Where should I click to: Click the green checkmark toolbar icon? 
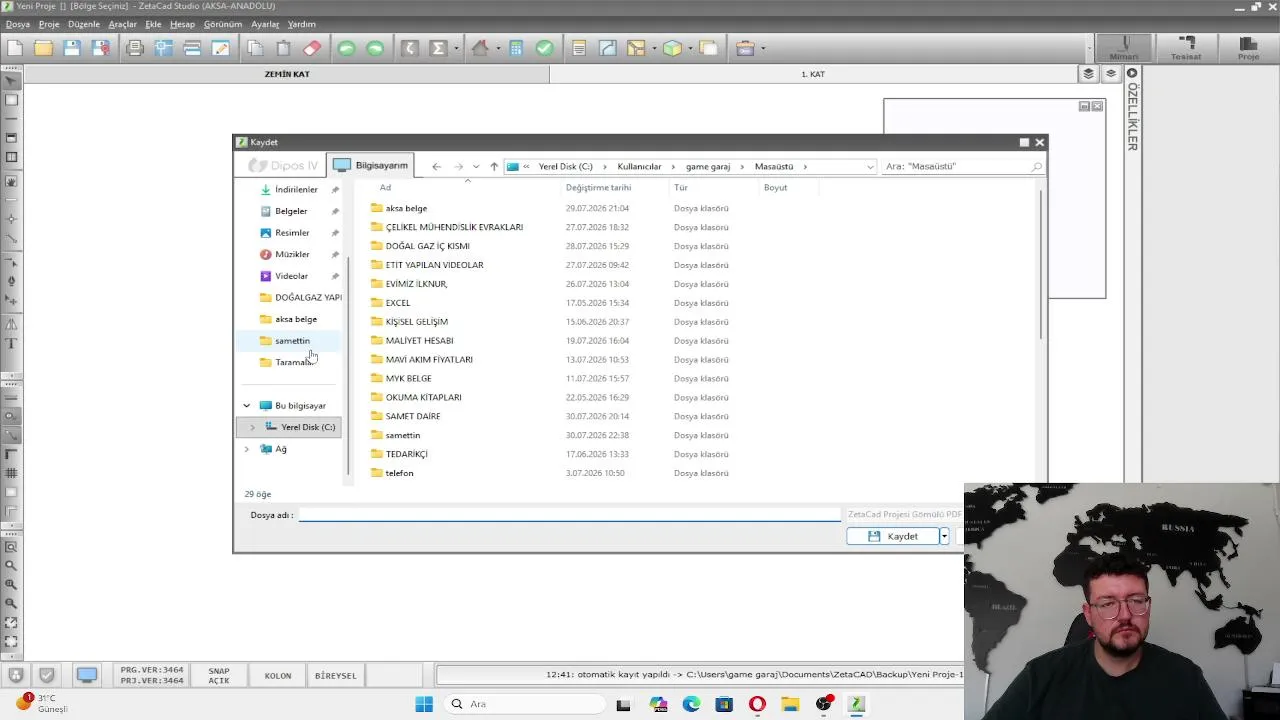[x=545, y=48]
